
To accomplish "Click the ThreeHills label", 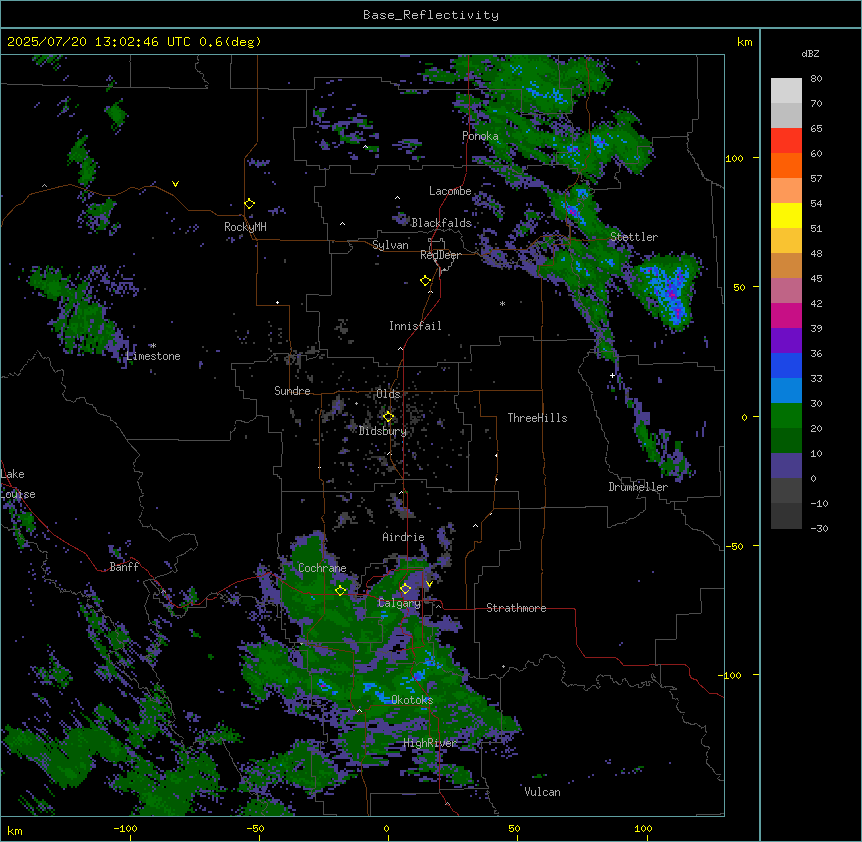I will [x=537, y=418].
